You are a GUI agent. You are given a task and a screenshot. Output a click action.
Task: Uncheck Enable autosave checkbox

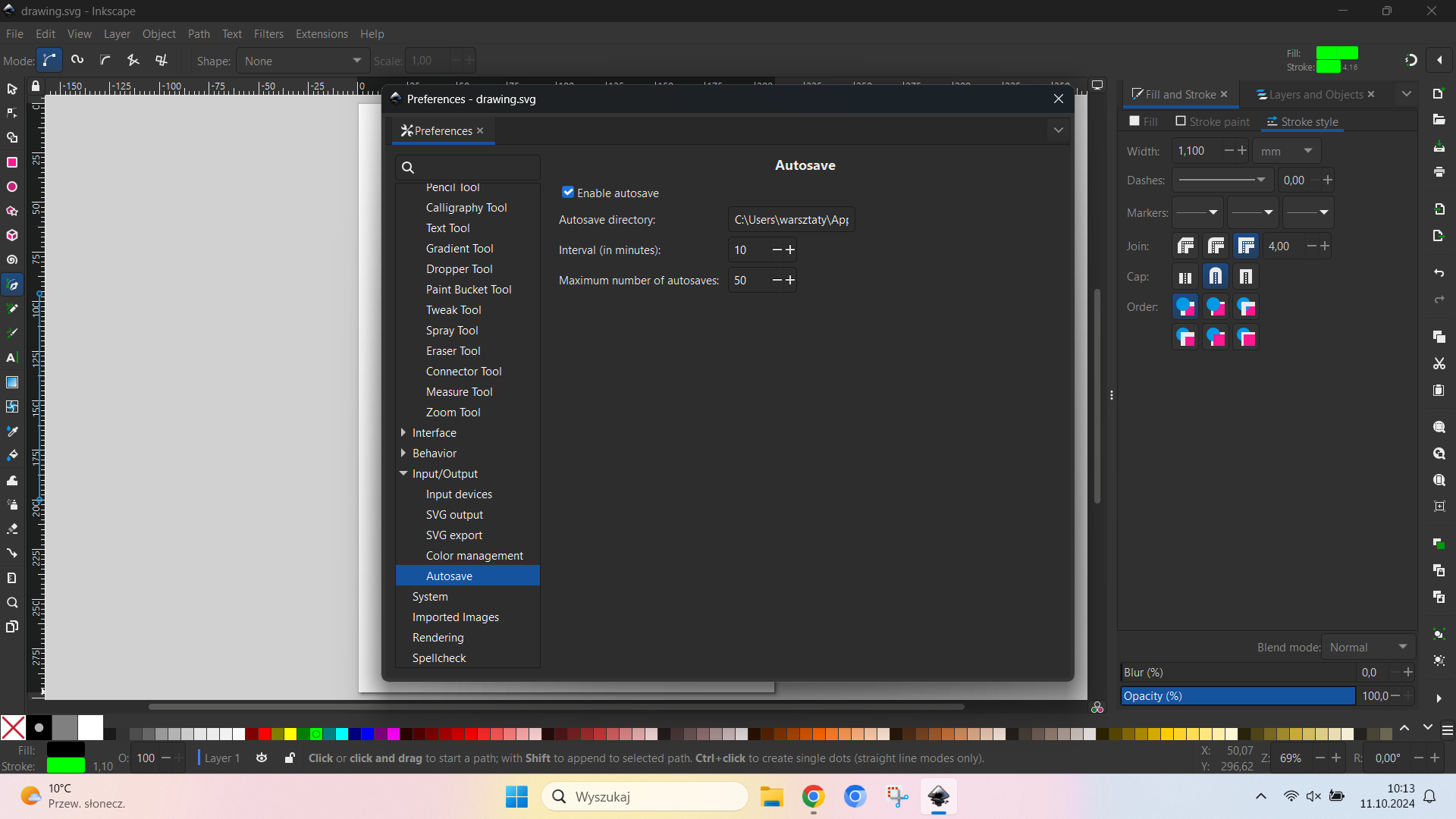pos(568,193)
